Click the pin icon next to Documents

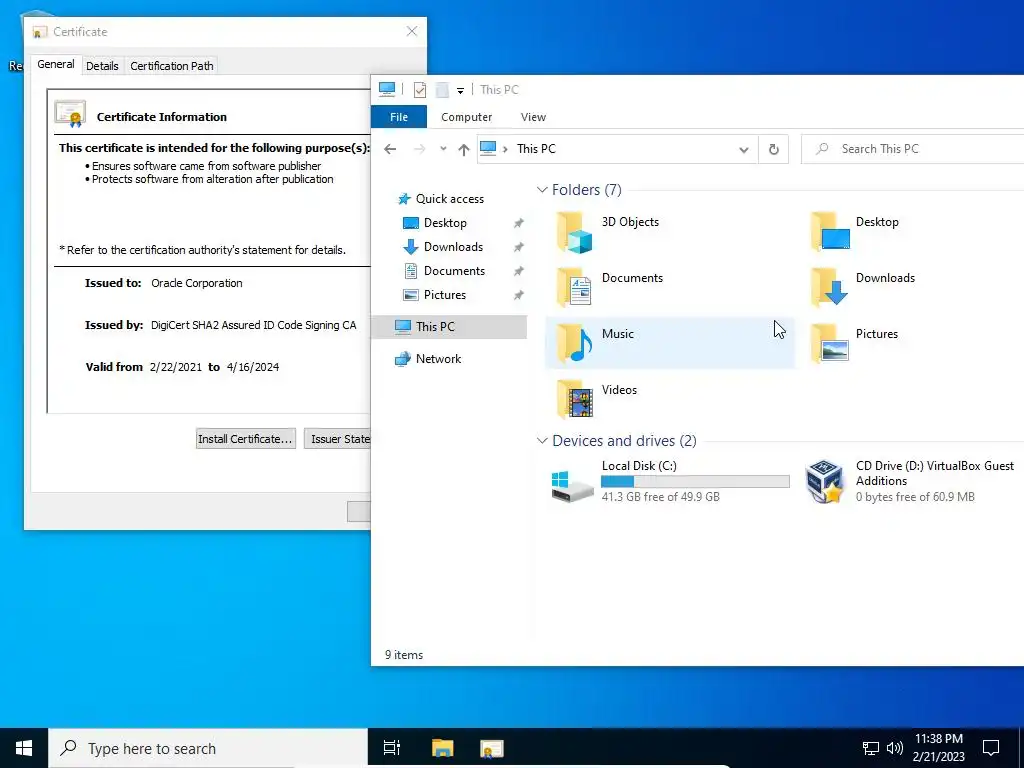[x=519, y=271]
